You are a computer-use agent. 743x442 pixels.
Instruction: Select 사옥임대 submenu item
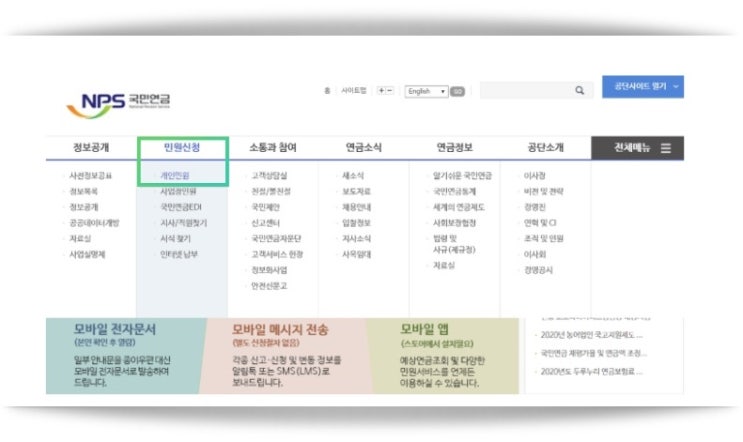(x=356, y=254)
